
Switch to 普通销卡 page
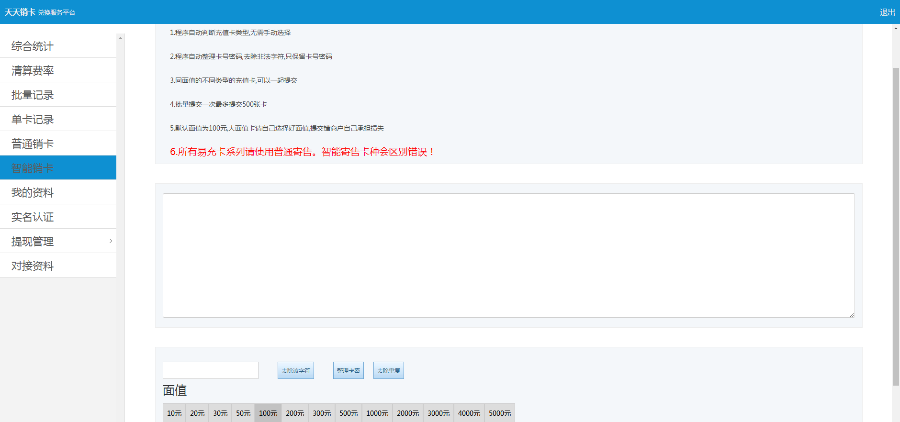(x=32, y=144)
